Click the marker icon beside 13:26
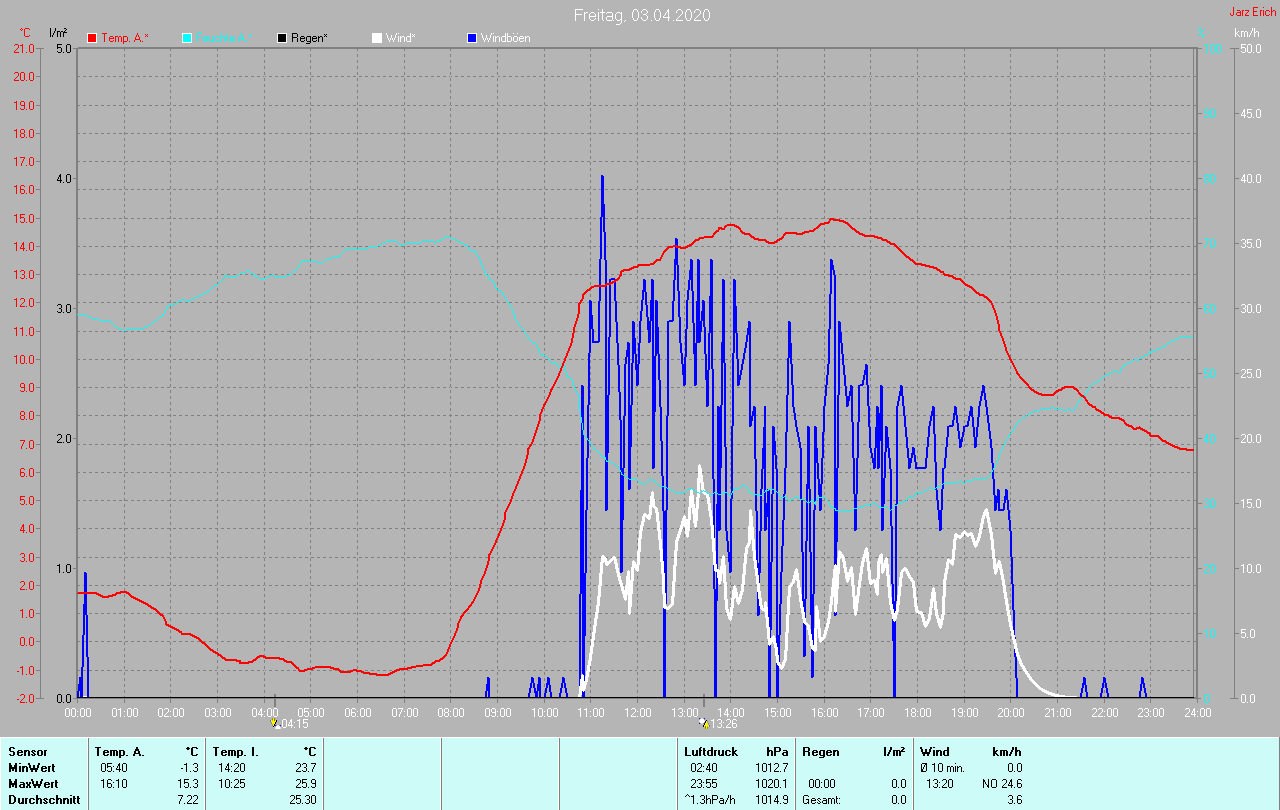1280x810 pixels. (x=704, y=723)
